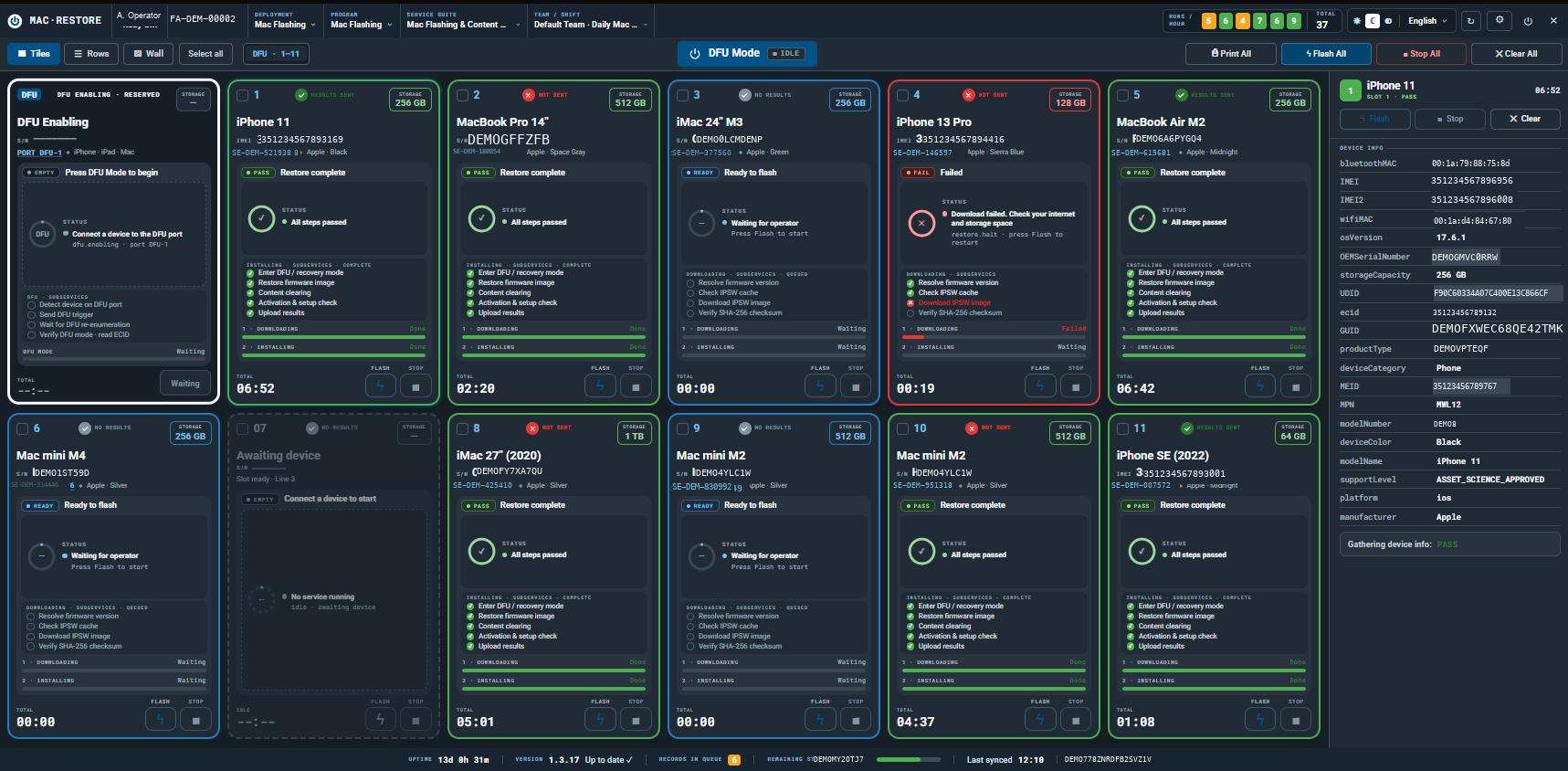This screenshot has height=771, width=1568.
Task: Switch to Tiles view
Action: tap(34, 54)
